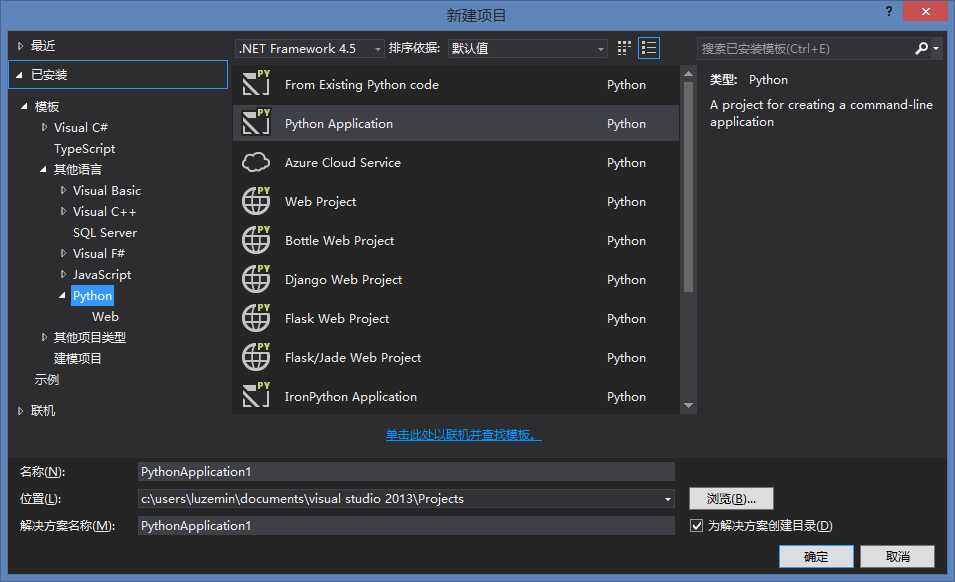Click the 取消 button
The width and height of the screenshot is (955, 582).
[897, 556]
